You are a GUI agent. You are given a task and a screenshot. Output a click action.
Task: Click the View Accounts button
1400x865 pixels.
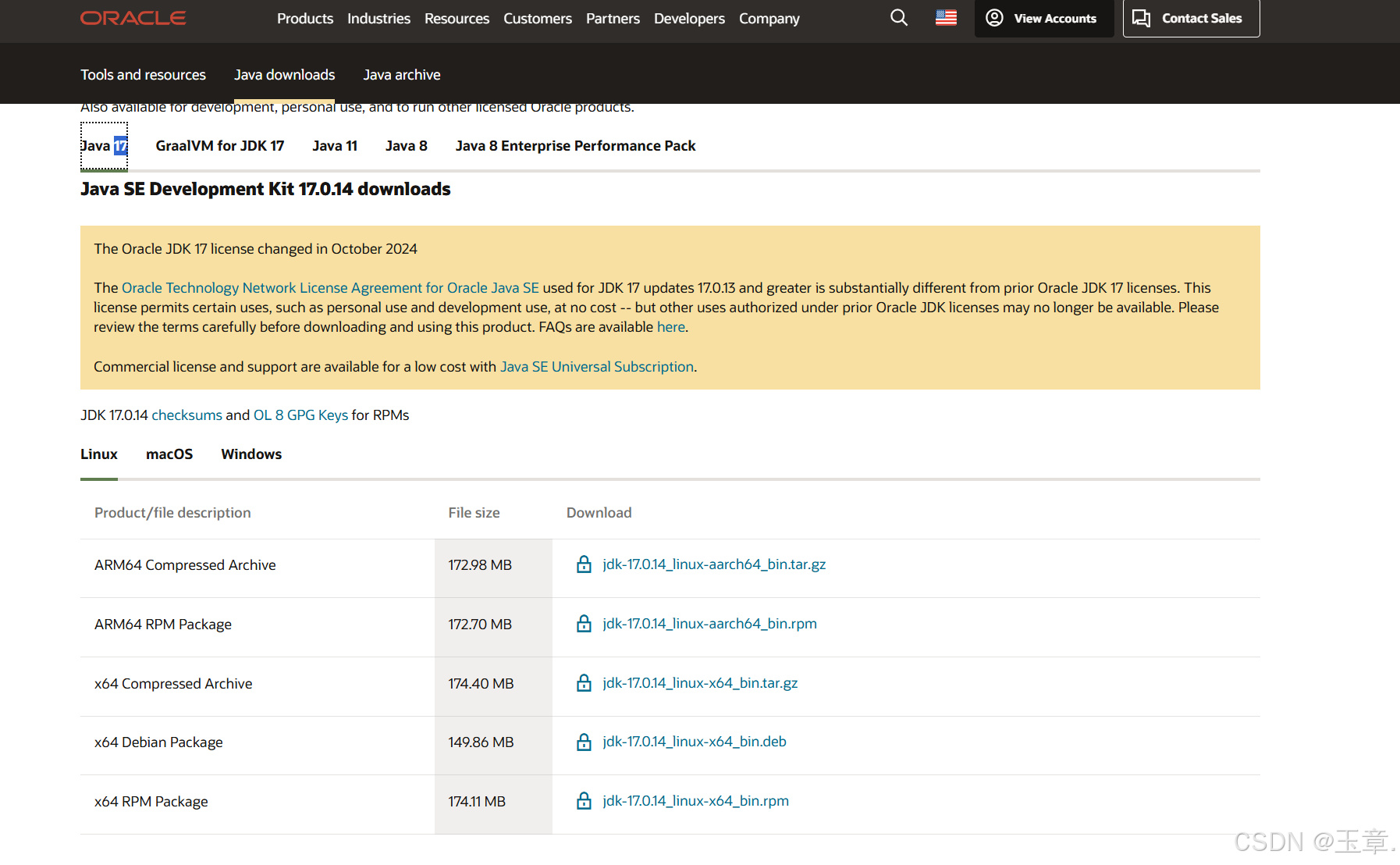[x=1044, y=18]
